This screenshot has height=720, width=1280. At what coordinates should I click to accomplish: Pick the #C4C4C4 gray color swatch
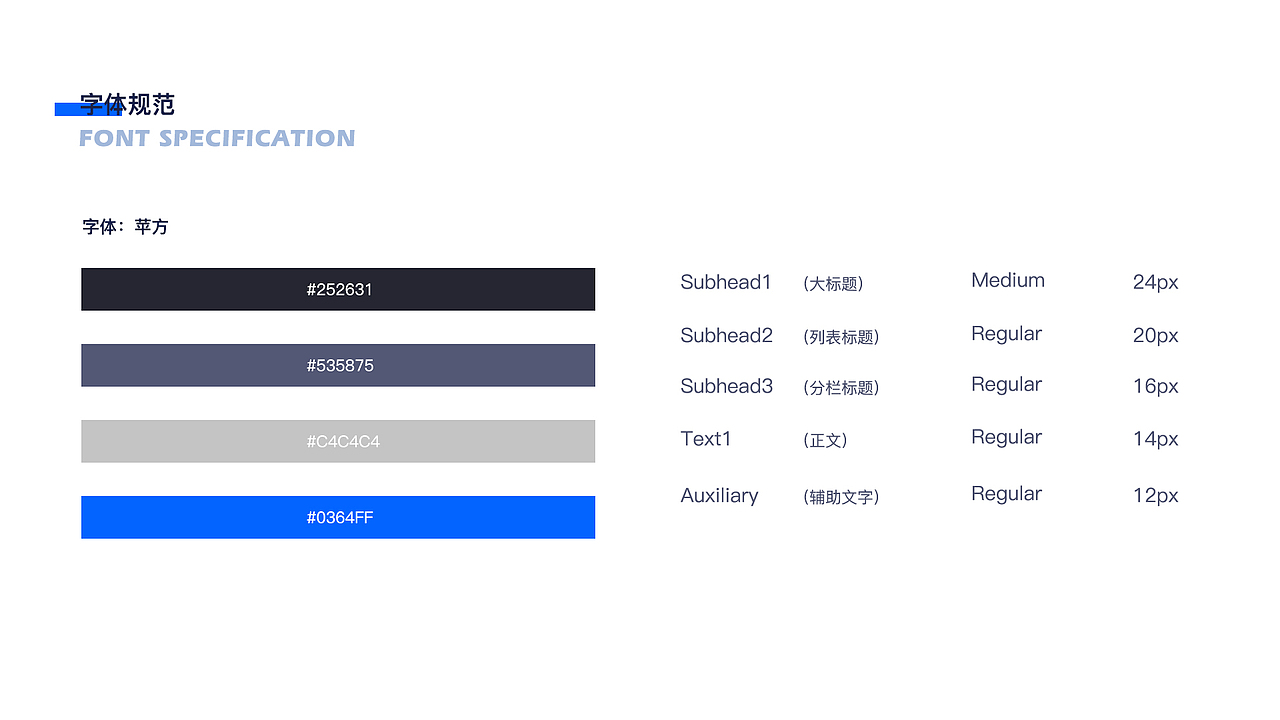pos(338,441)
